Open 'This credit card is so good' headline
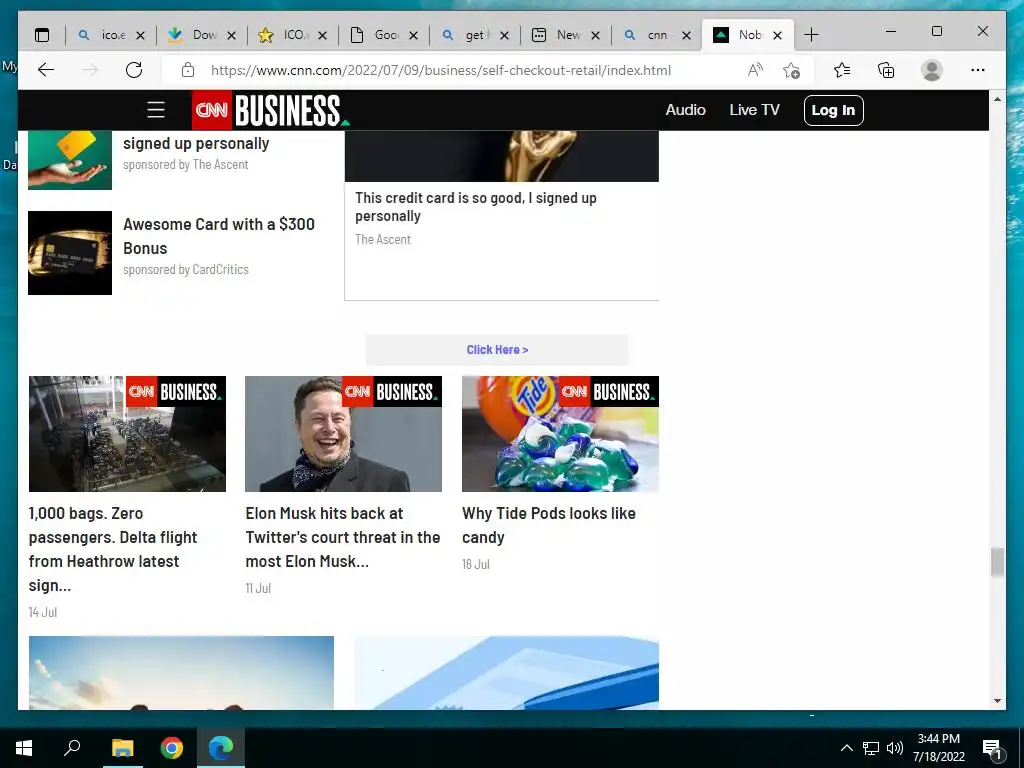This screenshot has width=1024, height=768. tap(475, 206)
